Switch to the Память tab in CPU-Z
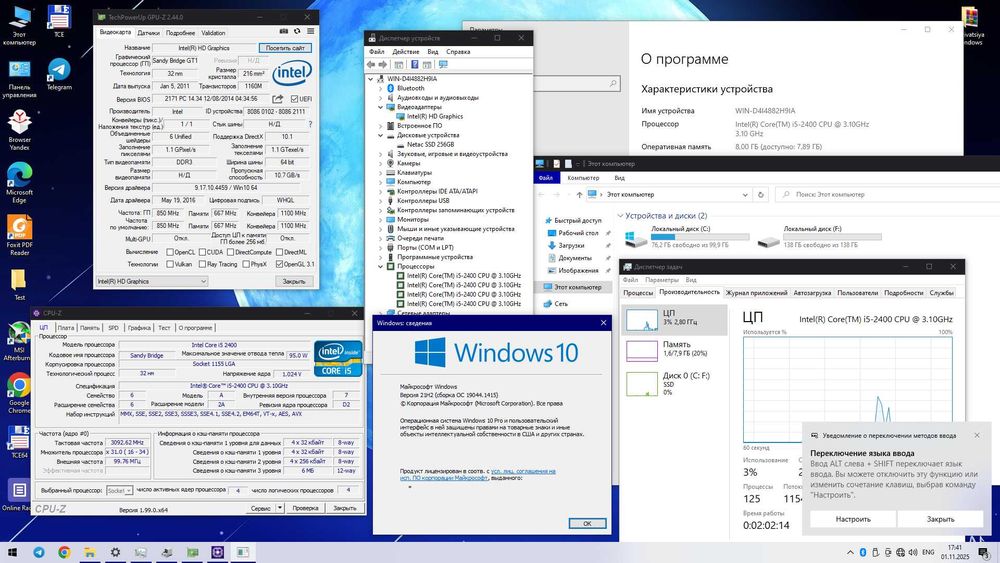Image resolution: width=1000 pixels, height=563 pixels. point(89,328)
